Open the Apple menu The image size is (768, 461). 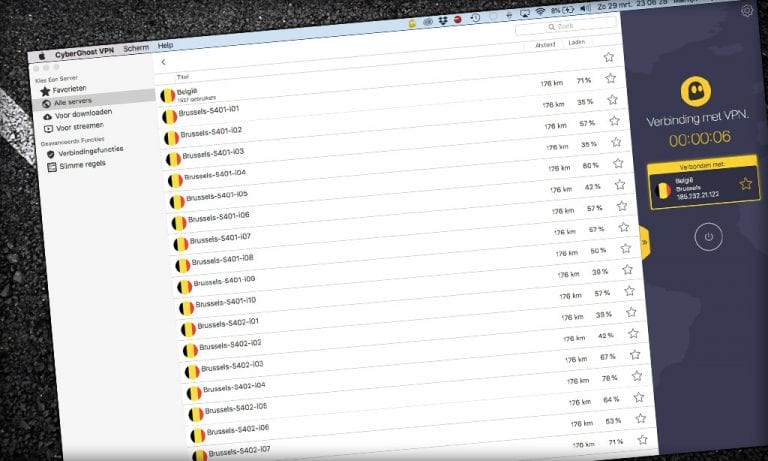coord(42,57)
